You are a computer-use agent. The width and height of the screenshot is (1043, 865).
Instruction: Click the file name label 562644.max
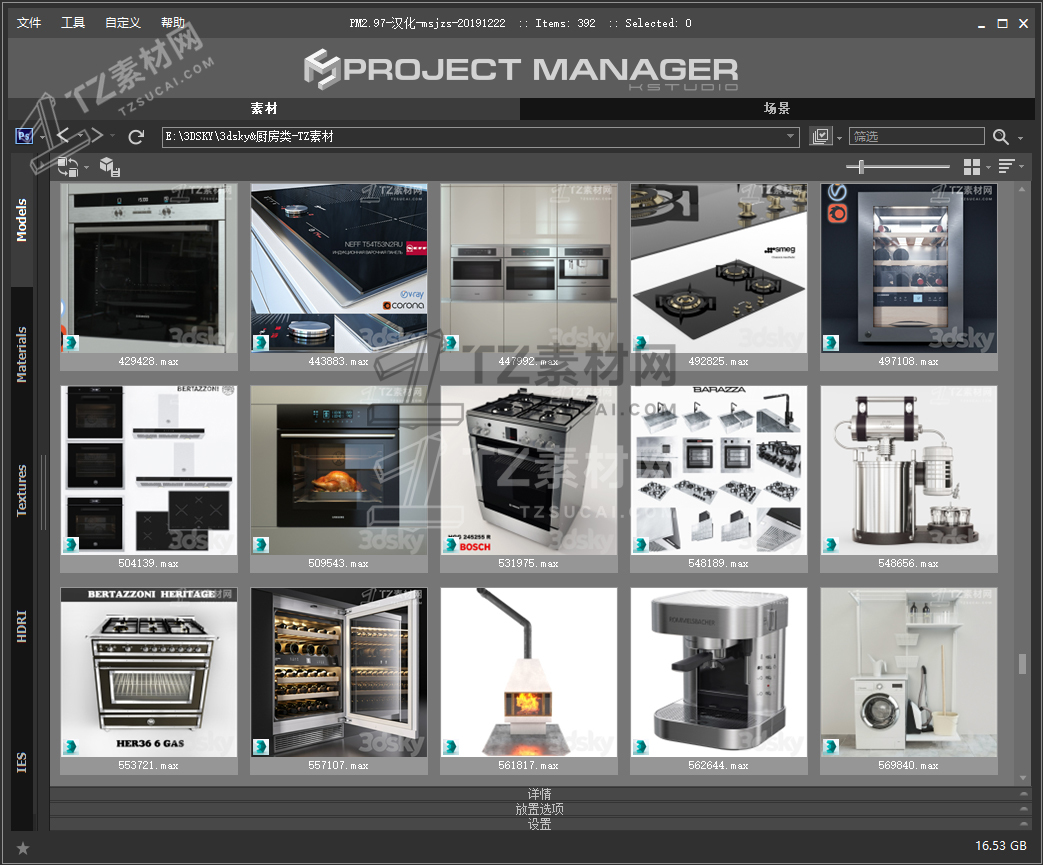[x=719, y=765]
